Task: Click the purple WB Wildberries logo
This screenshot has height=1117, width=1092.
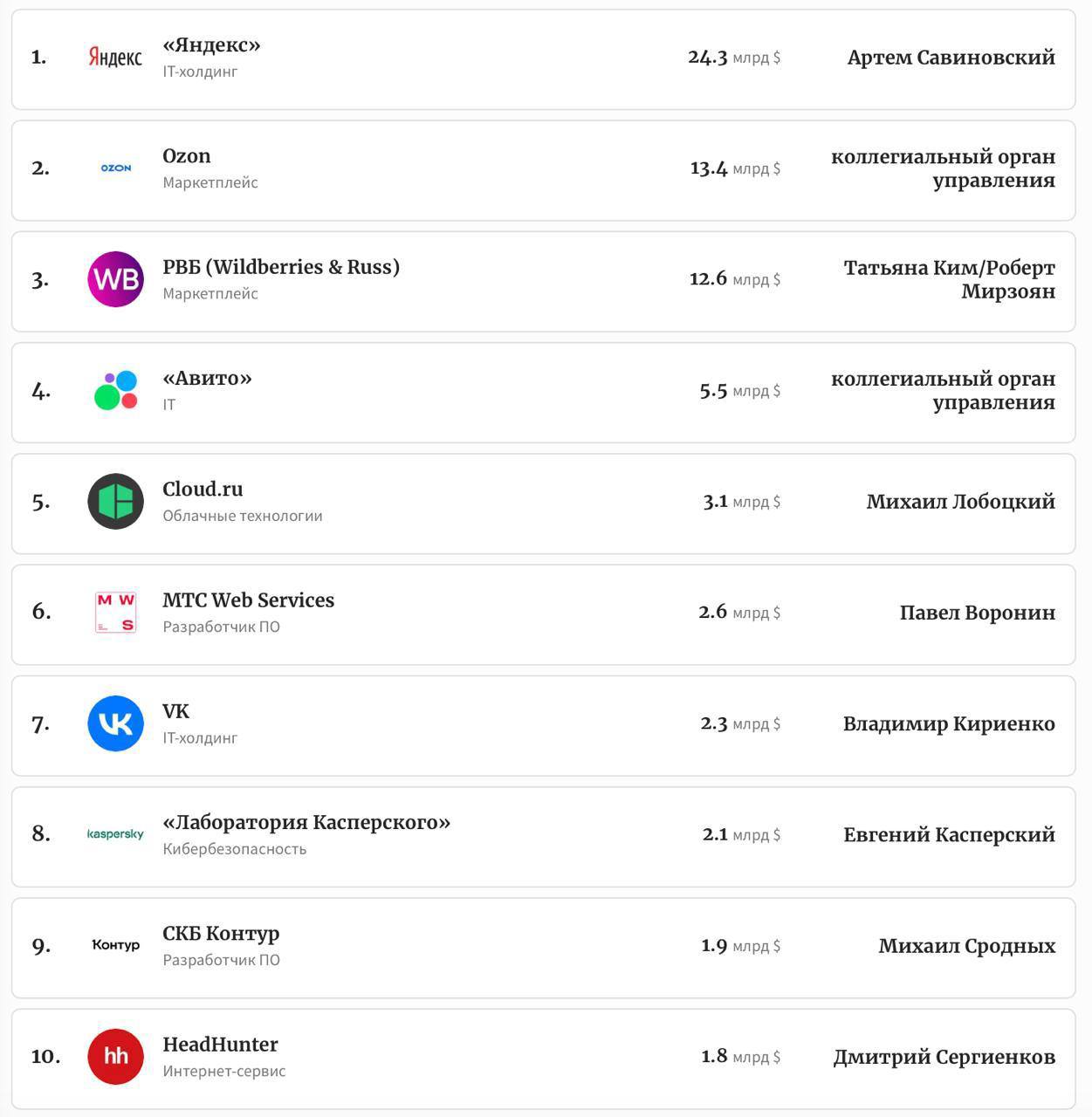Action: coord(115,279)
